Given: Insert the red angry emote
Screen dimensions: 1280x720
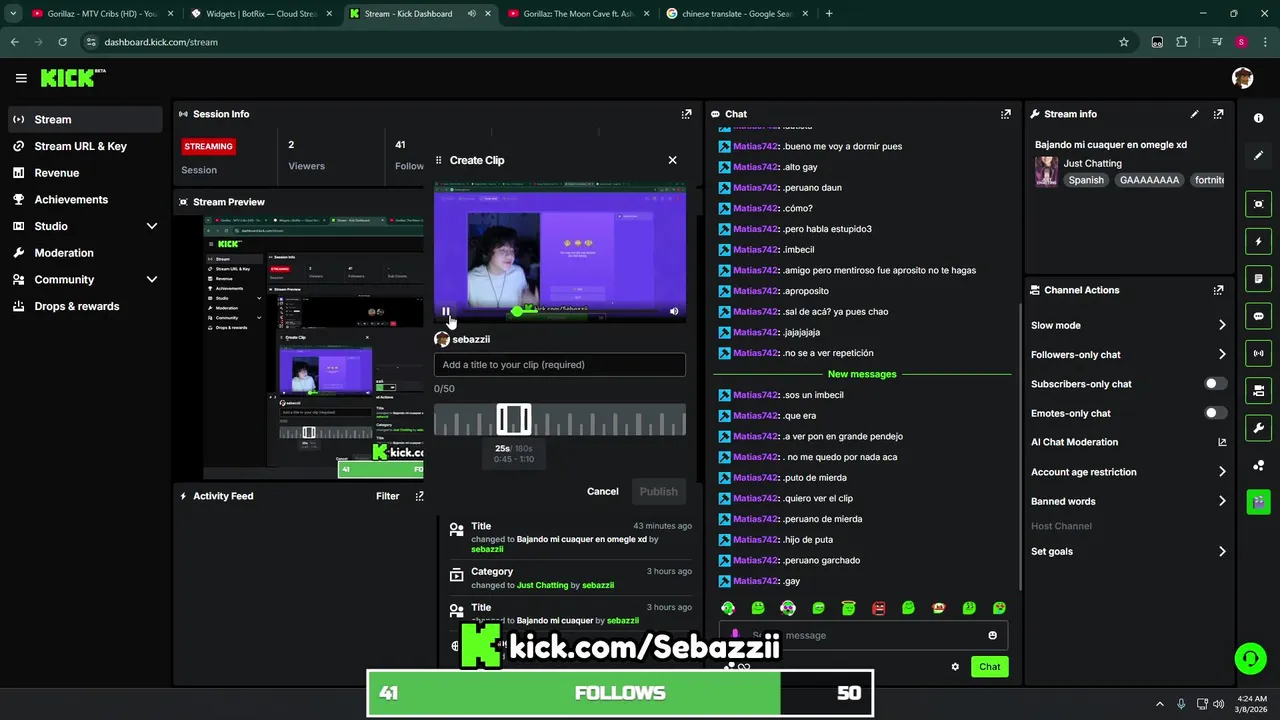Looking at the screenshot, I should [878, 608].
